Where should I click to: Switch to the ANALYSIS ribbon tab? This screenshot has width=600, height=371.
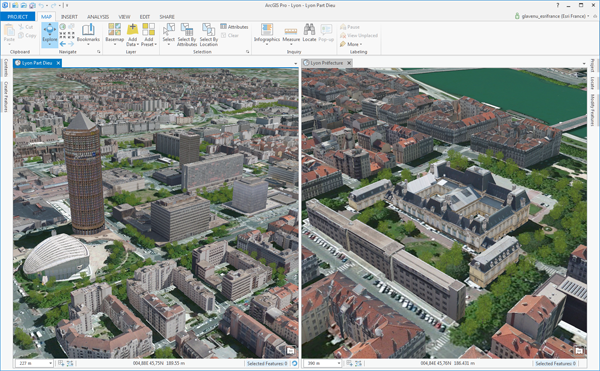98,17
